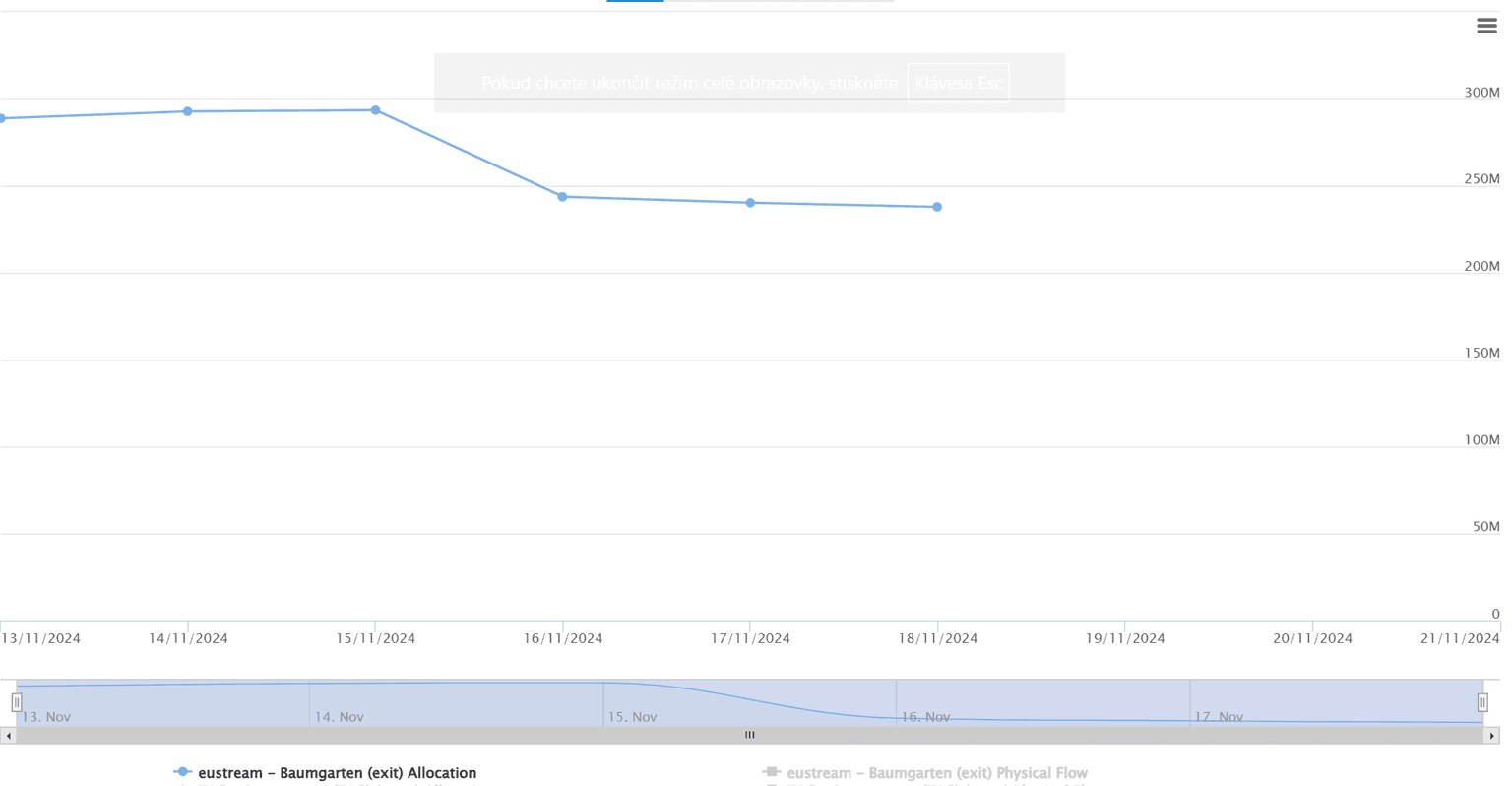Click the navigator scrollbar right arrow
Image resolution: width=1512 pixels, height=786 pixels.
1492,736
